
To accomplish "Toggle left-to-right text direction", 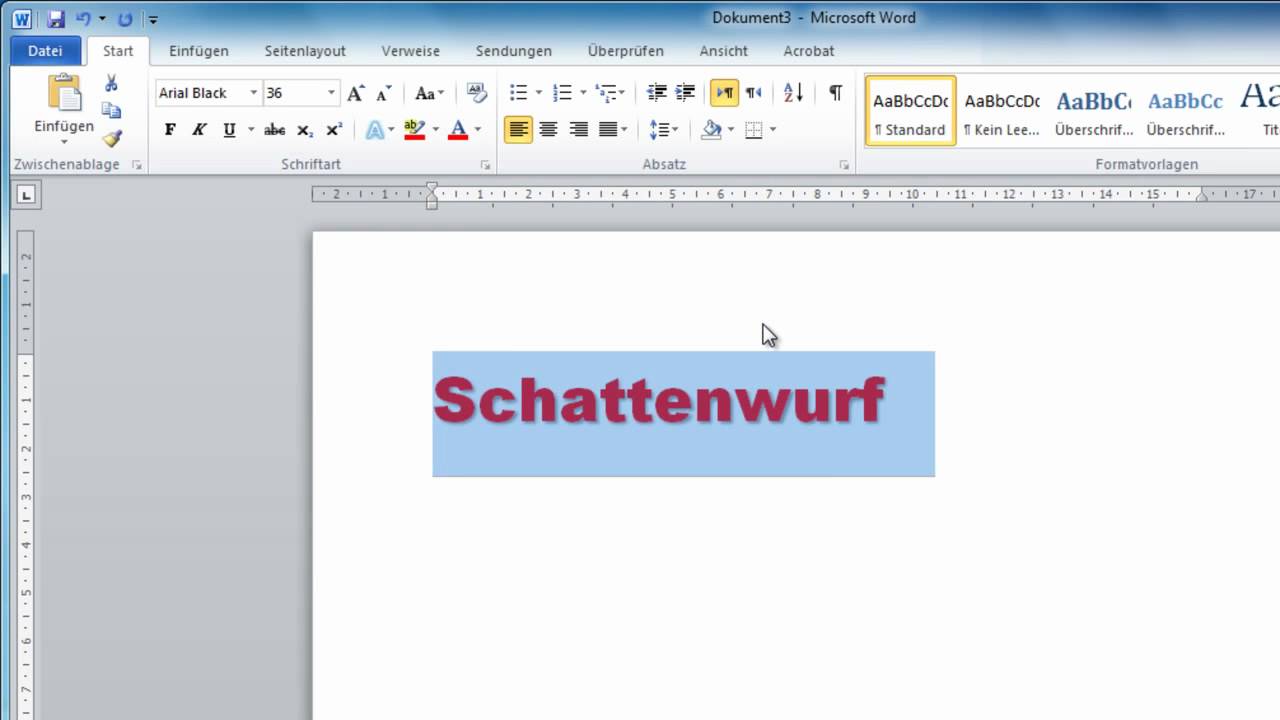I will click(724, 93).
